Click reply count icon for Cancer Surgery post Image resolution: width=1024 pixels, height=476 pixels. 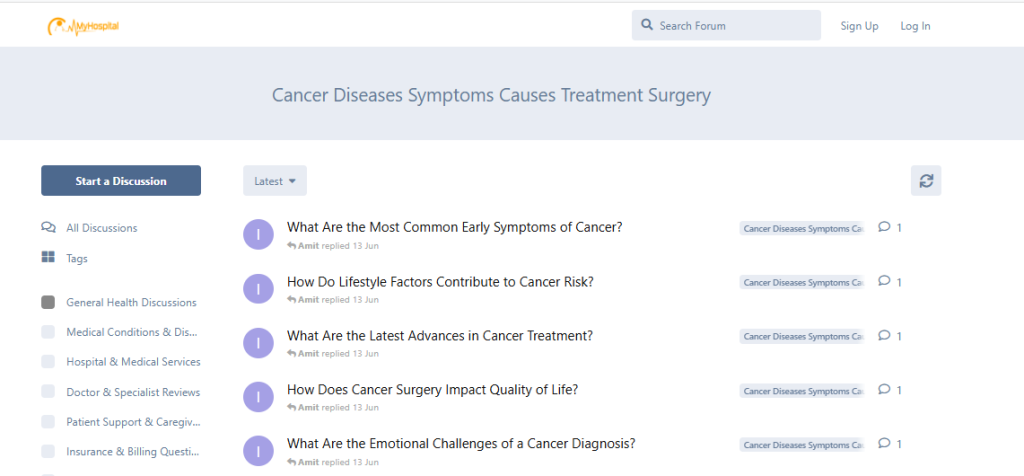click(x=884, y=390)
